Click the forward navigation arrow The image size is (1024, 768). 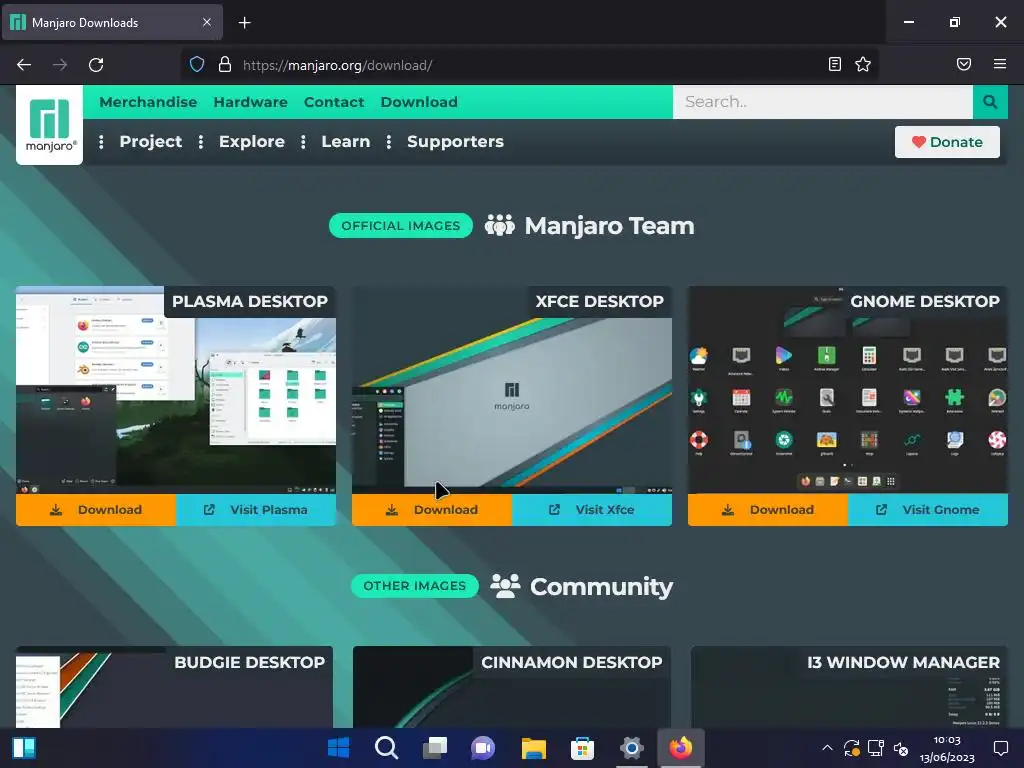pos(60,65)
